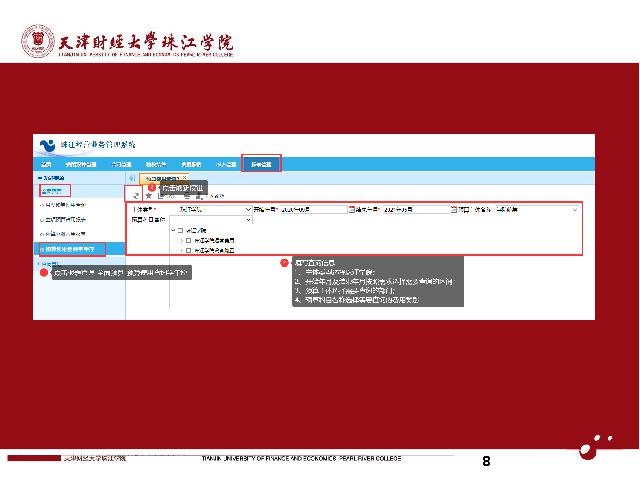The image size is (640, 480).
Task: Check the first child department checkbox
Action: (188, 241)
